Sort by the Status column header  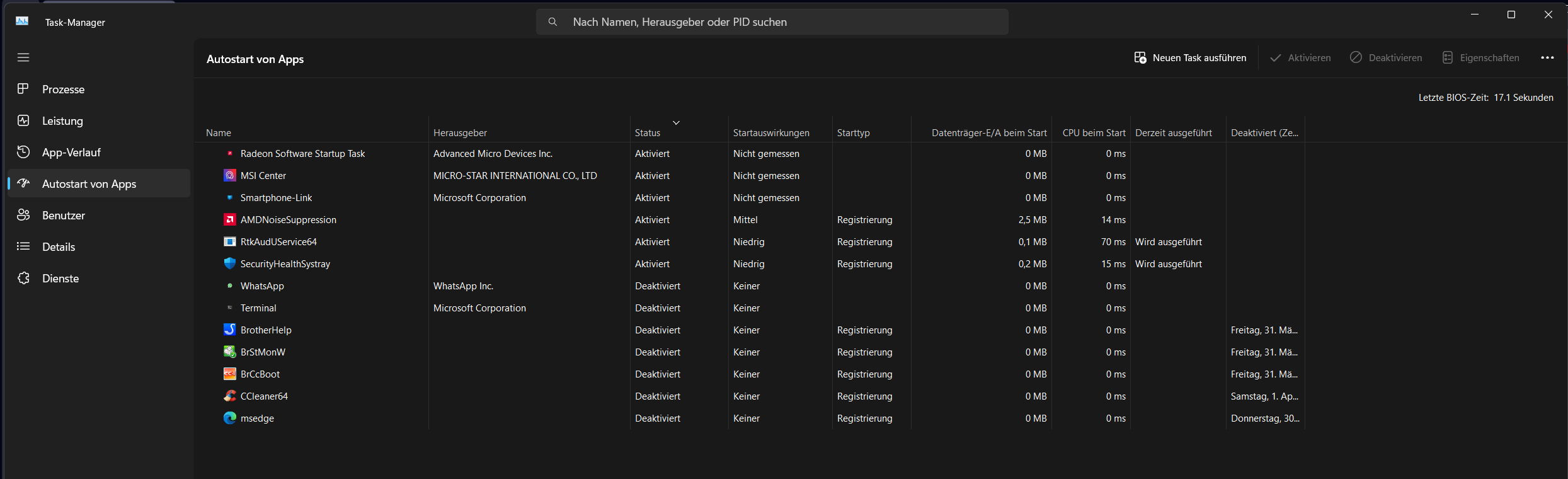coord(648,133)
